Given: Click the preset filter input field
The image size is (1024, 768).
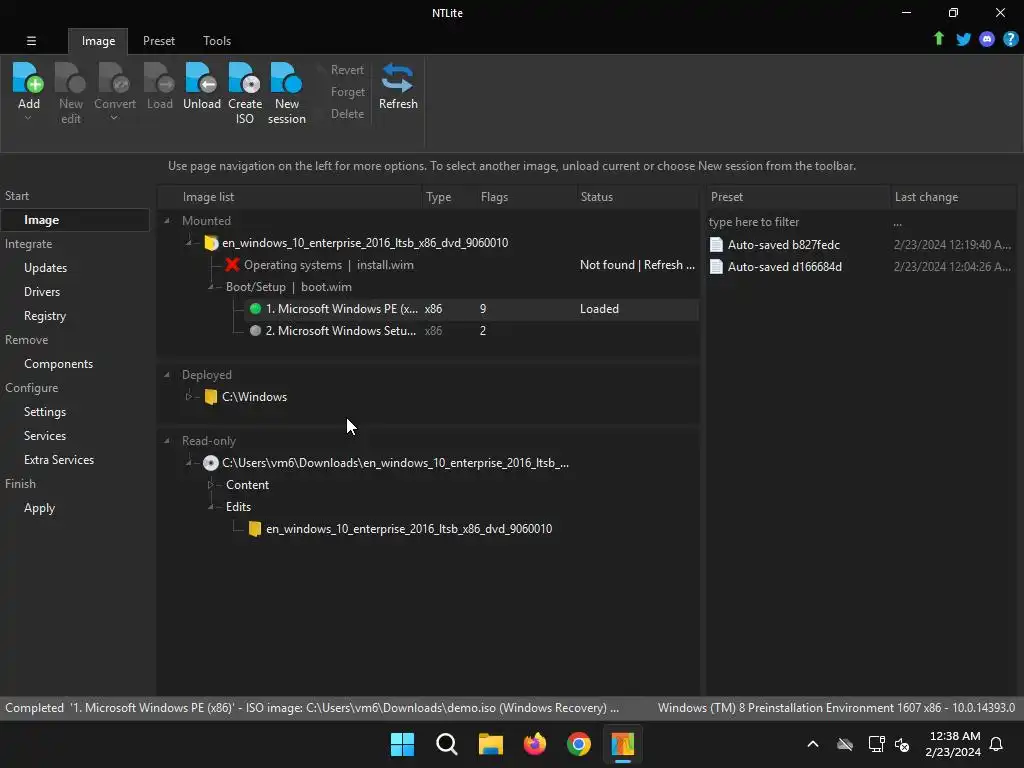Looking at the screenshot, I should pyautogui.click(x=797, y=222).
